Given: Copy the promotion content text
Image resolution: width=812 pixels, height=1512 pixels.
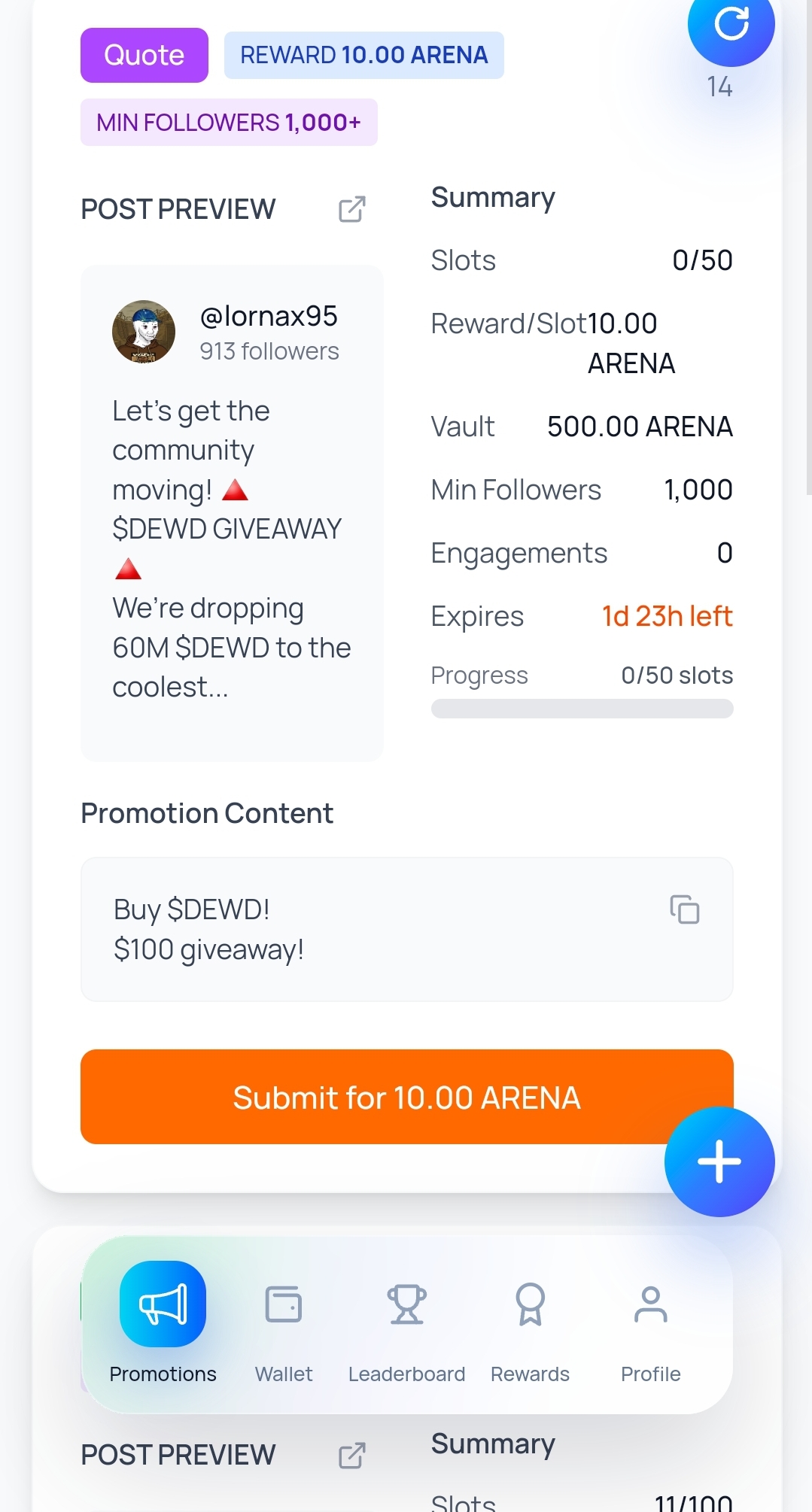Looking at the screenshot, I should 685,909.
